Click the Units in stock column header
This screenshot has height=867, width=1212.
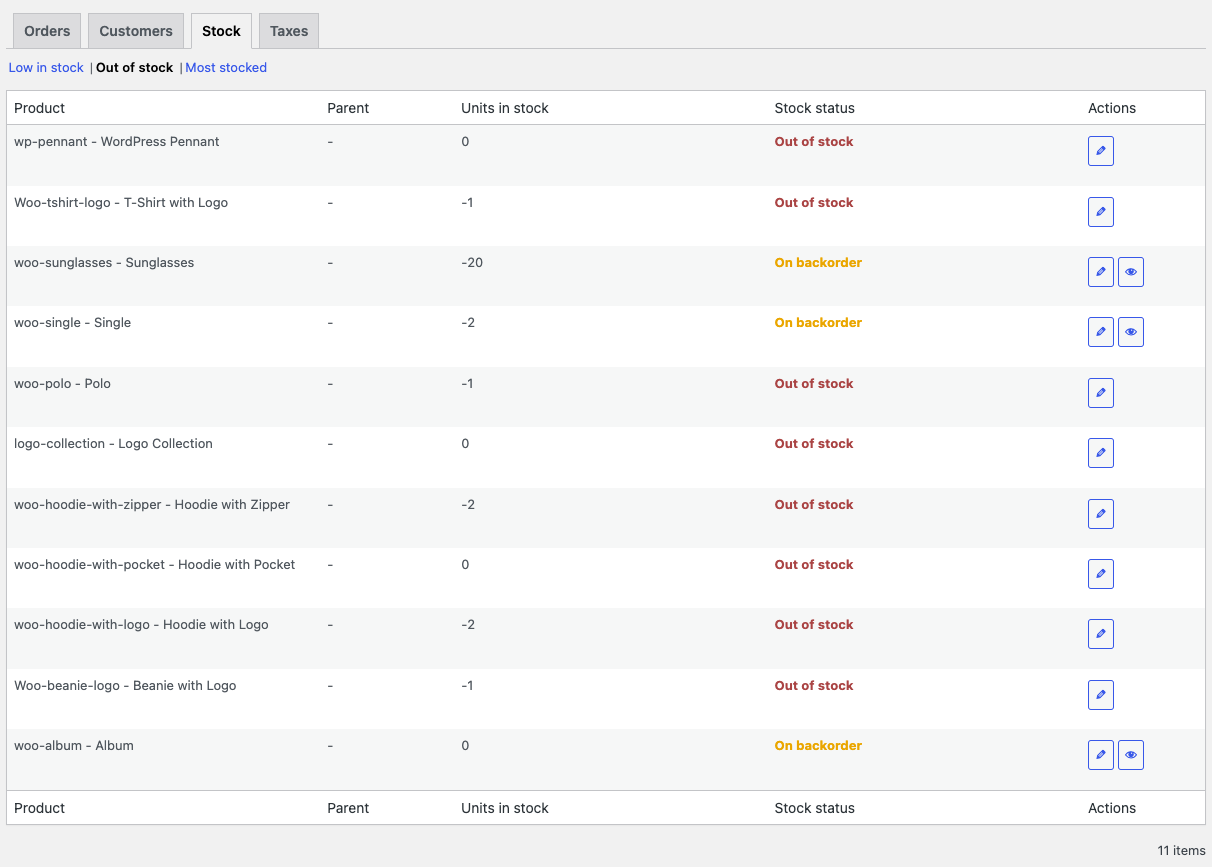coord(504,108)
